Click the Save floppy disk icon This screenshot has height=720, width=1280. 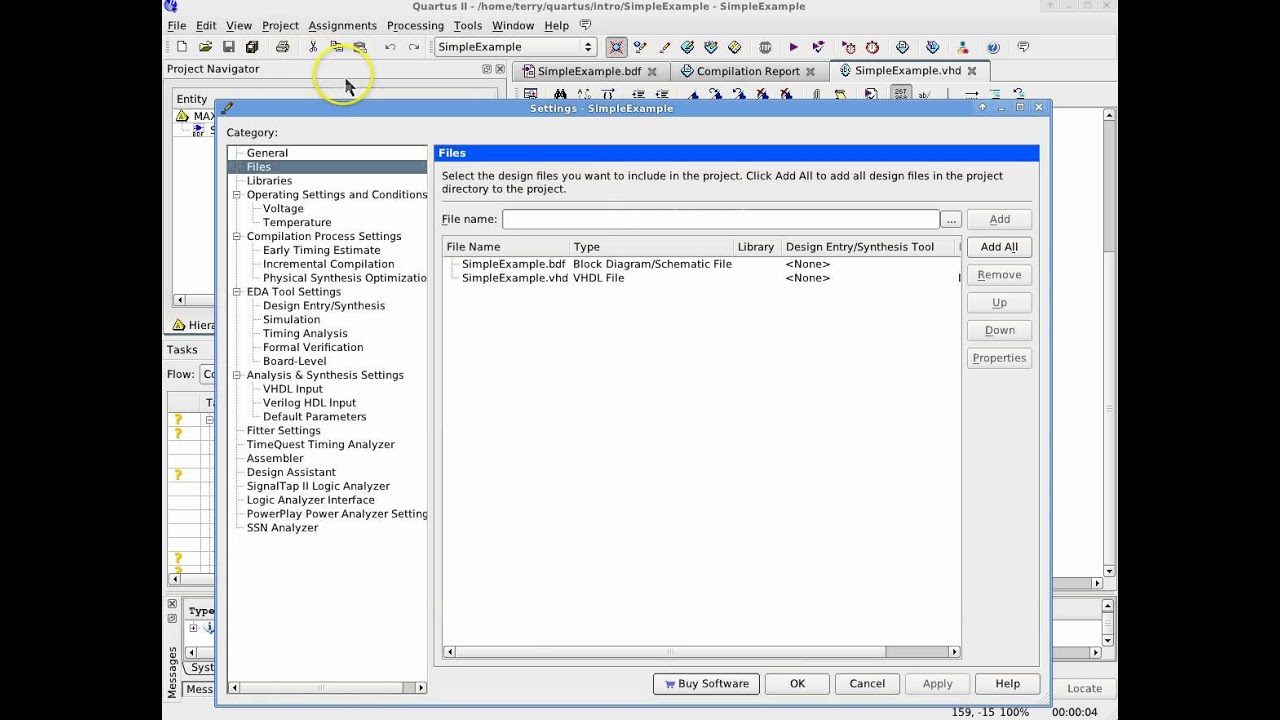tap(228, 47)
